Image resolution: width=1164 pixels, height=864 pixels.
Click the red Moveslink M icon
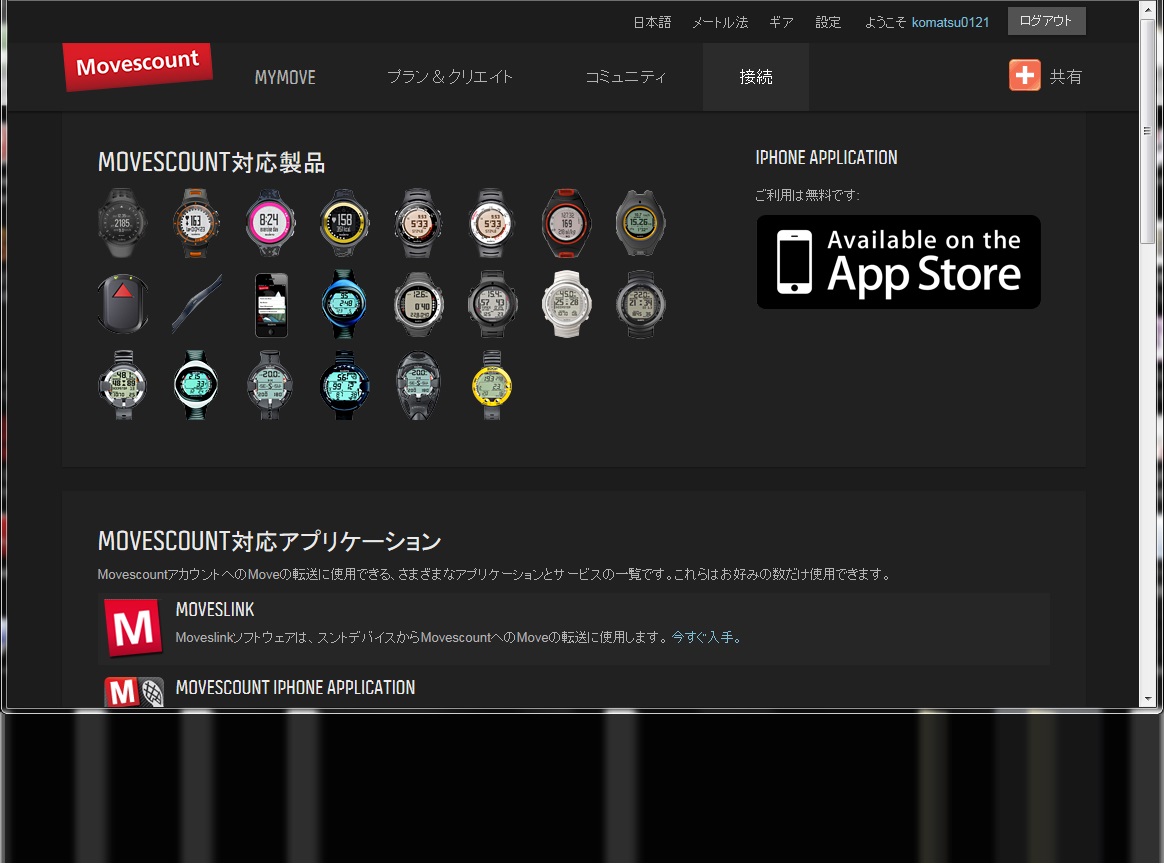tap(133, 627)
